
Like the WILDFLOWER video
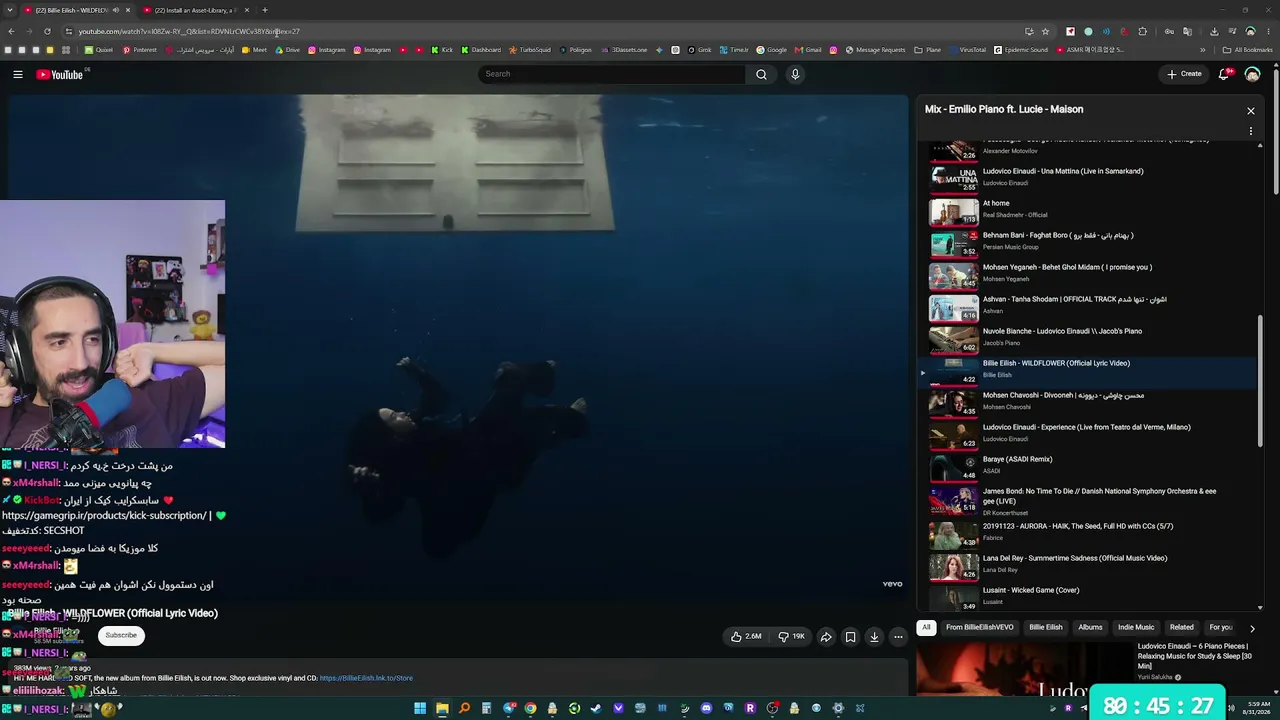(746, 636)
